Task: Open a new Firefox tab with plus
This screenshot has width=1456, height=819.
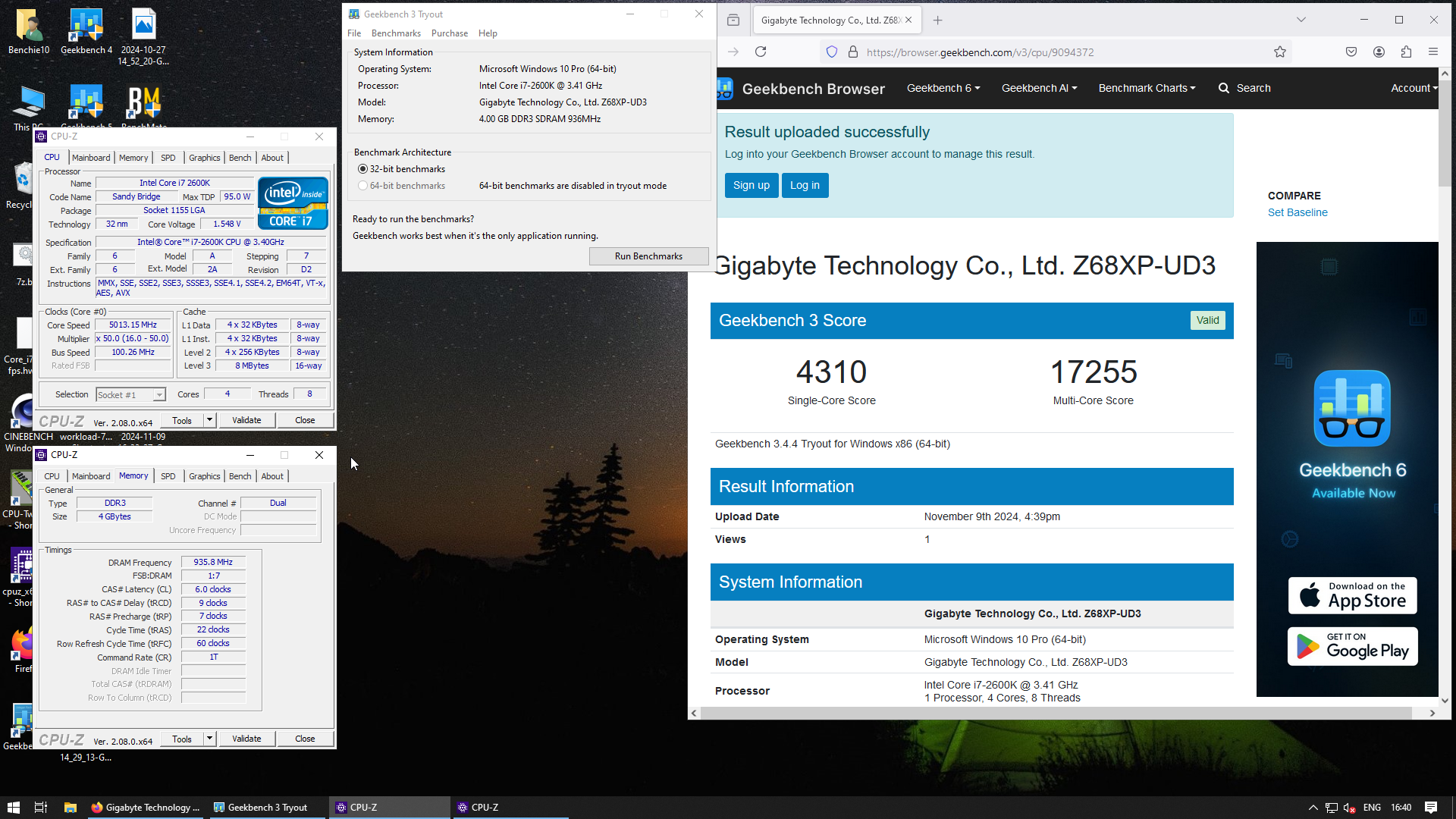Action: pyautogui.click(x=938, y=20)
